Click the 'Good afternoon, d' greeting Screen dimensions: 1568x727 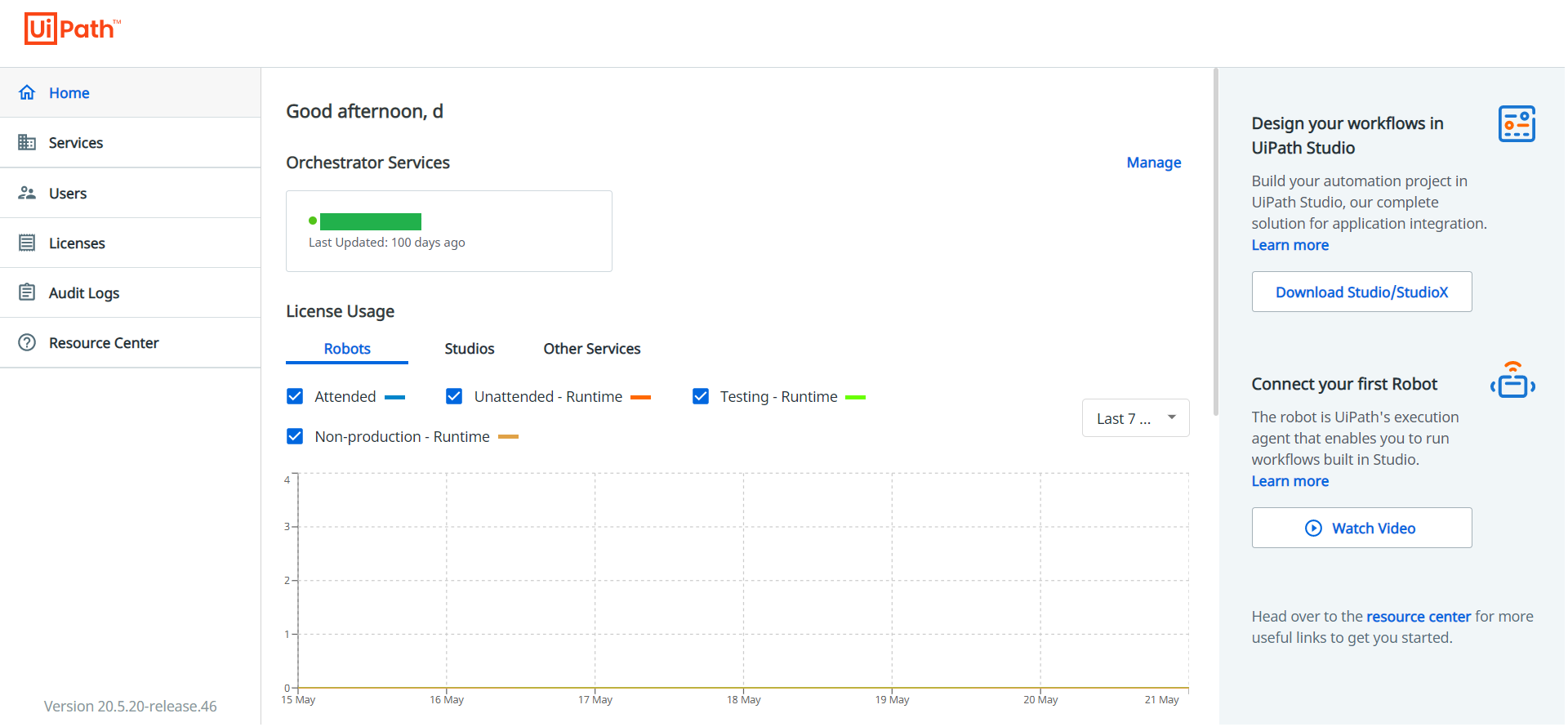coord(364,111)
